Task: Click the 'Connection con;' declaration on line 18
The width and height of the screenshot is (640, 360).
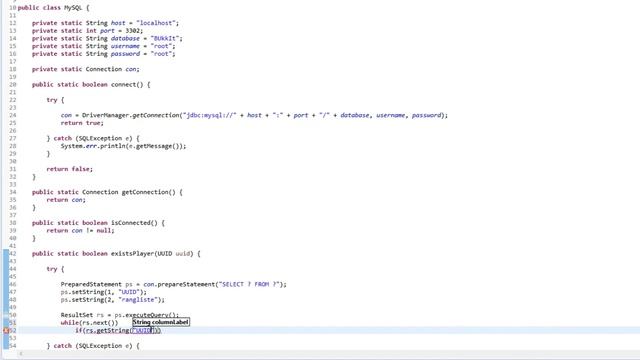Action: point(112,69)
